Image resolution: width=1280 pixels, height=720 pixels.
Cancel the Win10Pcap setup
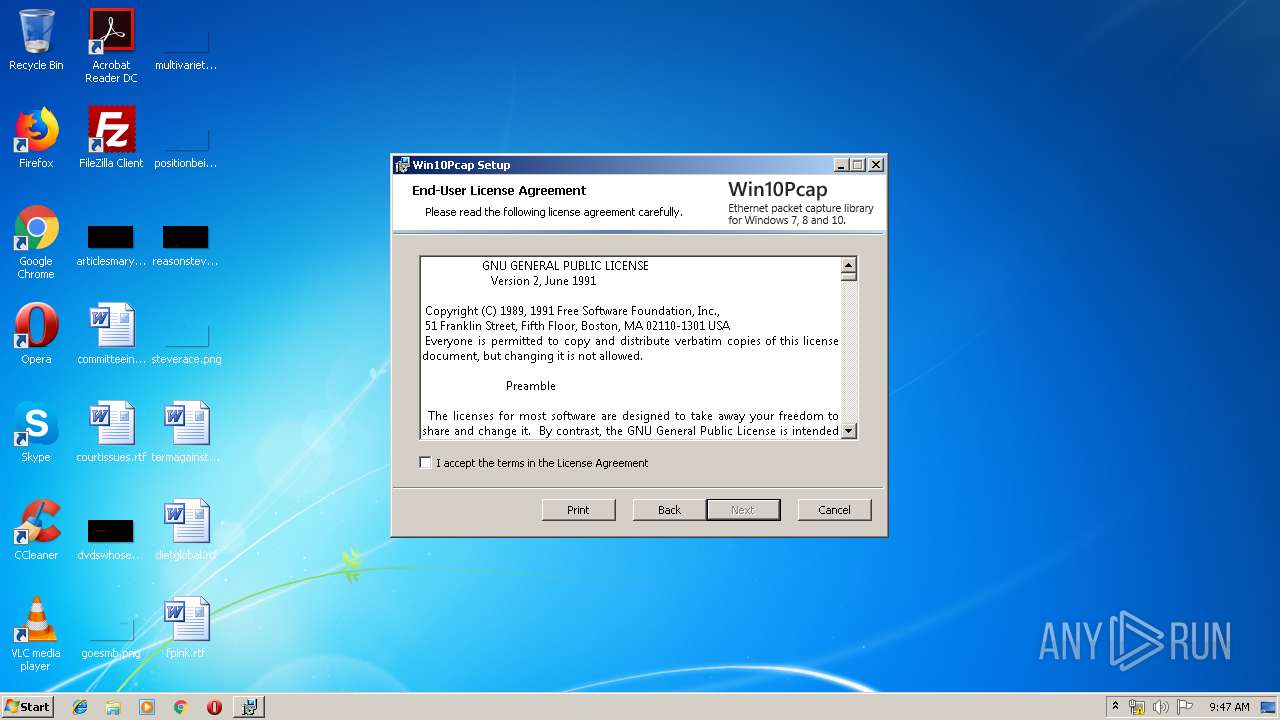pos(834,510)
